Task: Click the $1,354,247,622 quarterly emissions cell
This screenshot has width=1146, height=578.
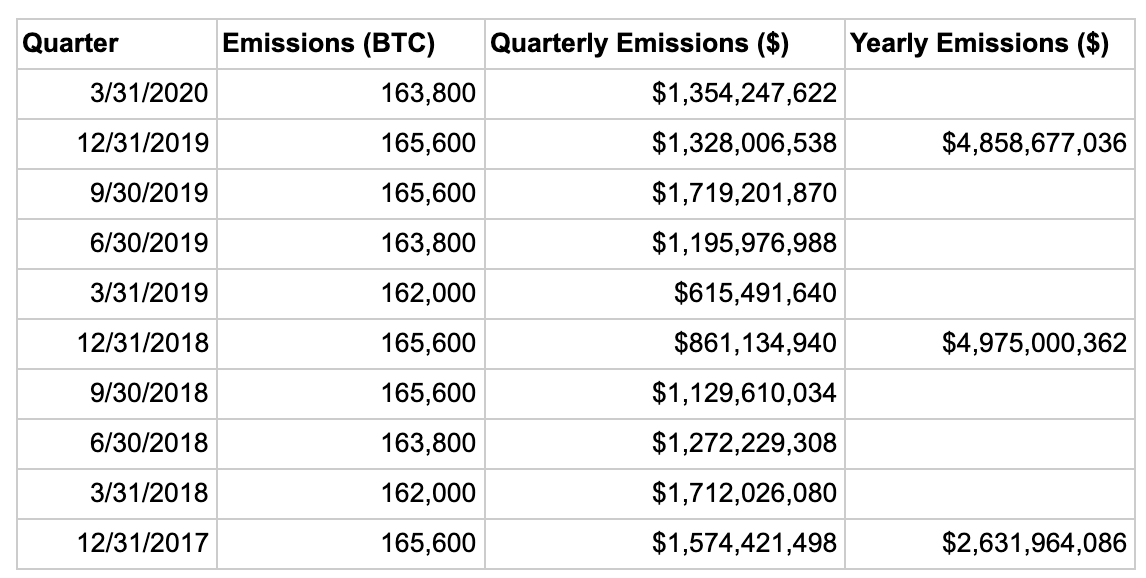Action: click(x=743, y=94)
